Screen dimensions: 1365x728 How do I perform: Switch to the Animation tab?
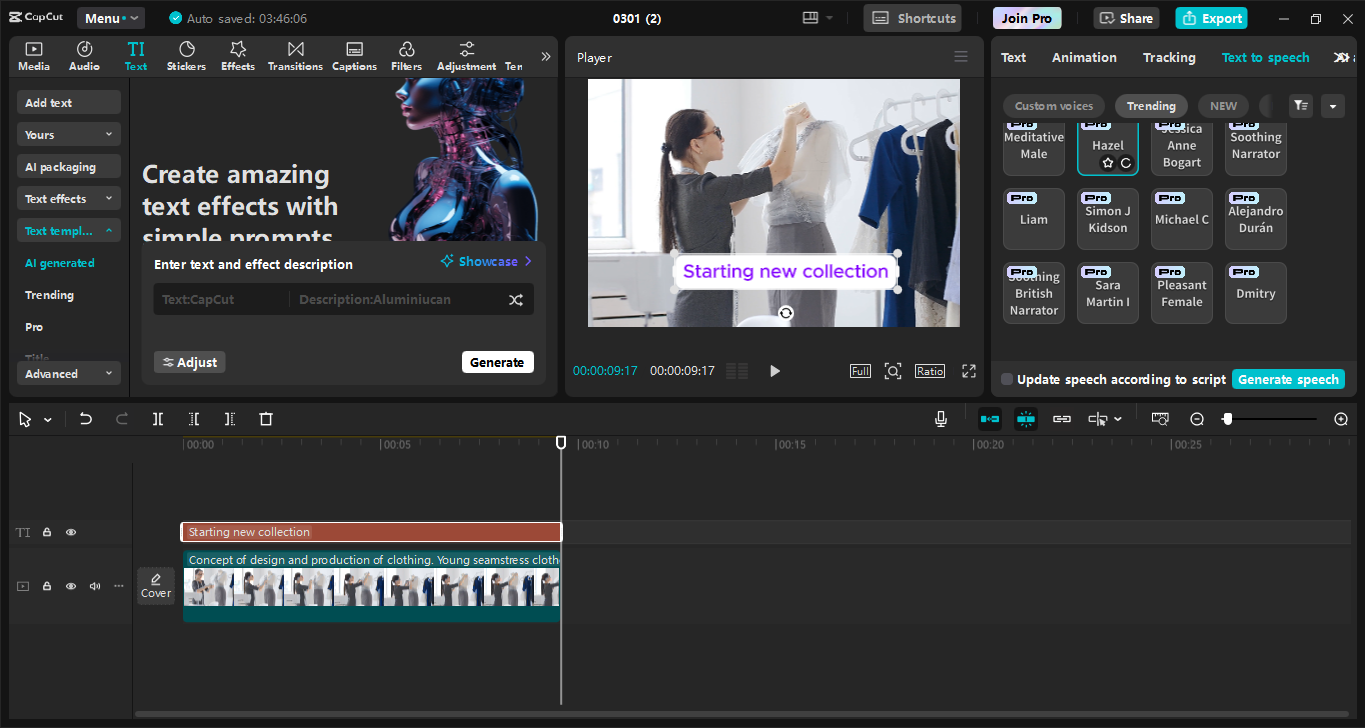pos(1084,57)
